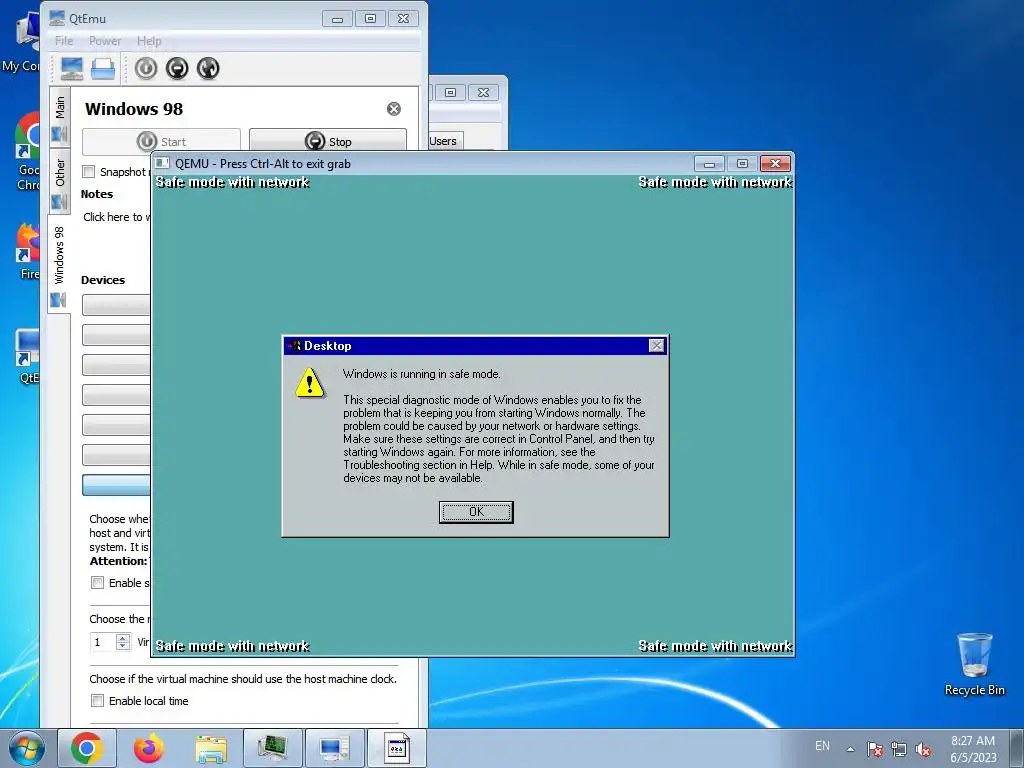The height and width of the screenshot is (768, 1024).
Task: Click the CPU count number field
Action: pos(103,642)
